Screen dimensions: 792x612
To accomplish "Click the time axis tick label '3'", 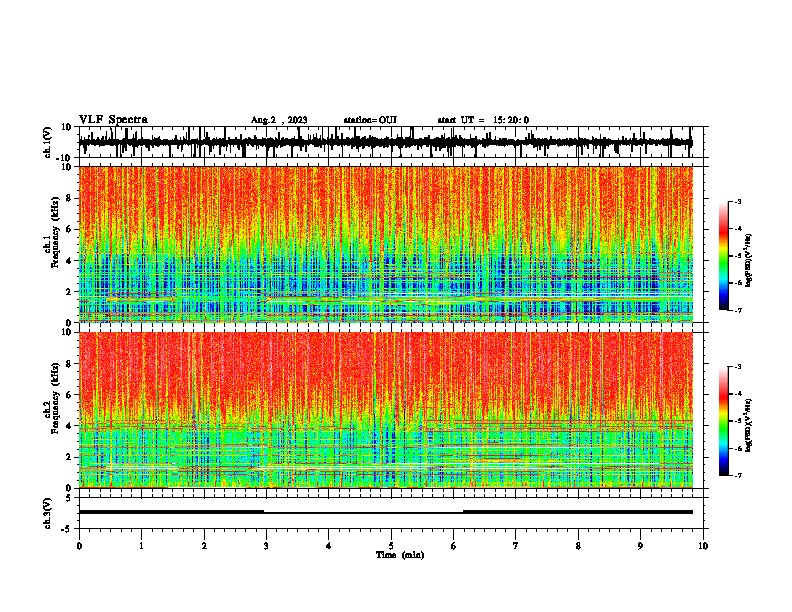I will point(266,546).
